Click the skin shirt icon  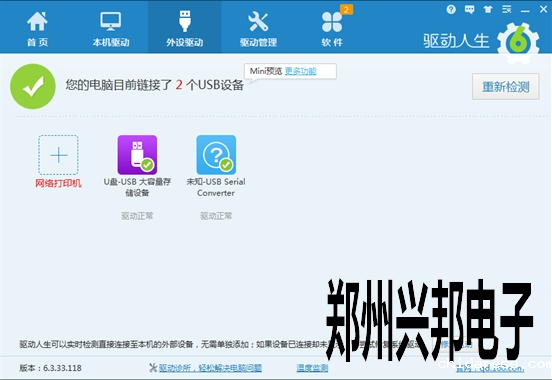click(488, 10)
